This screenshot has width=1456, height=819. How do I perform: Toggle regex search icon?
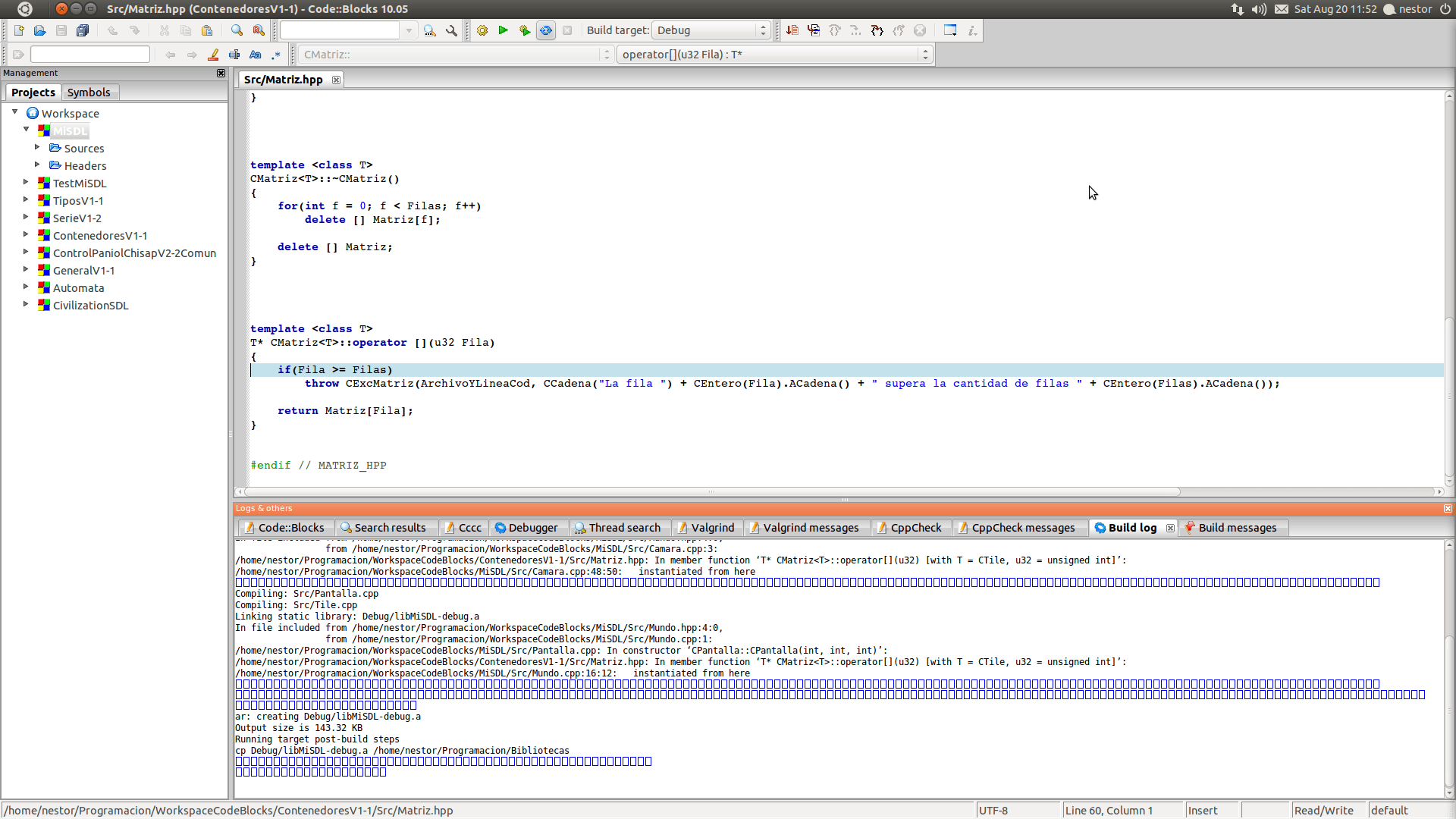(x=276, y=55)
